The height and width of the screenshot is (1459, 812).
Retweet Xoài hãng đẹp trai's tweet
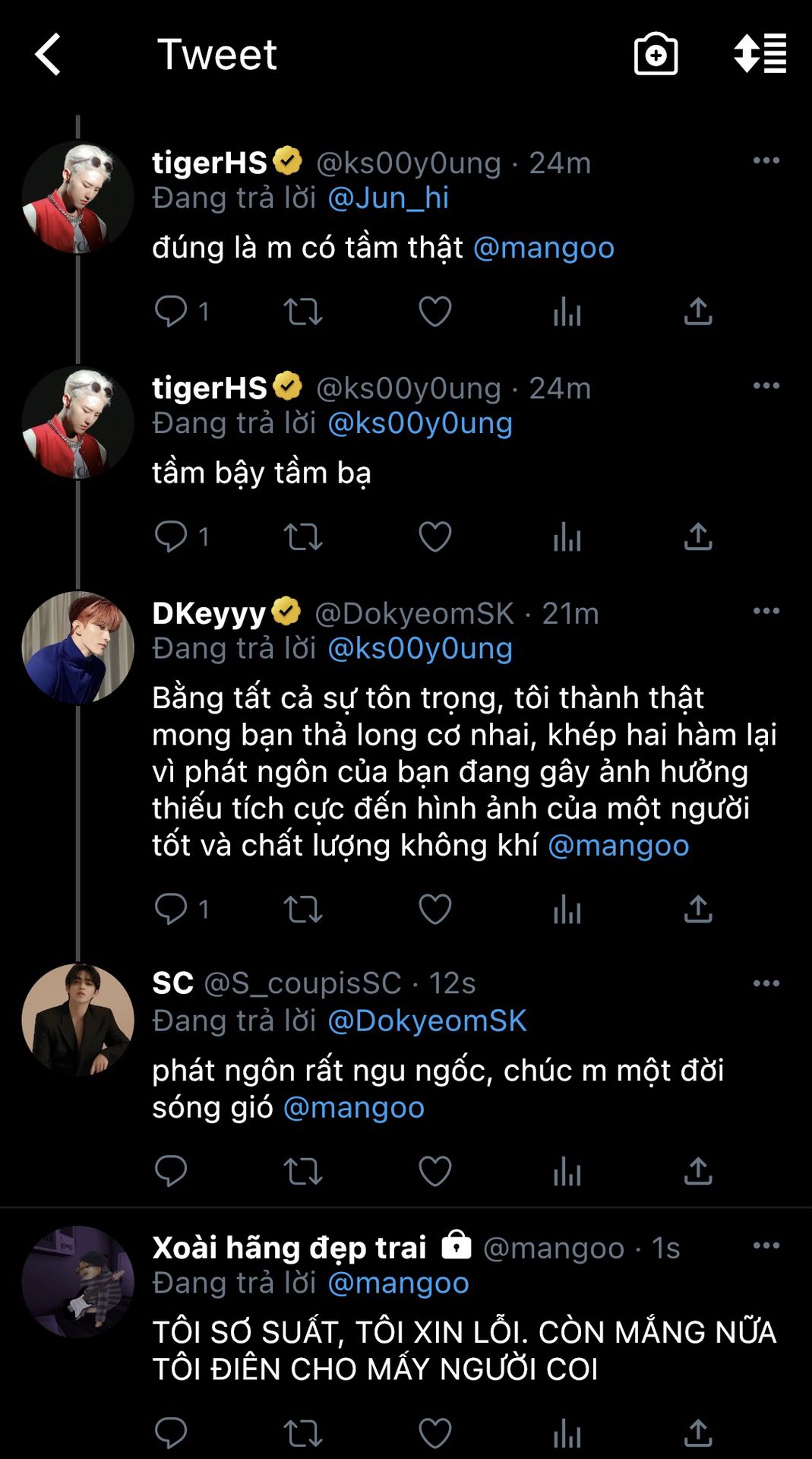point(303,1433)
